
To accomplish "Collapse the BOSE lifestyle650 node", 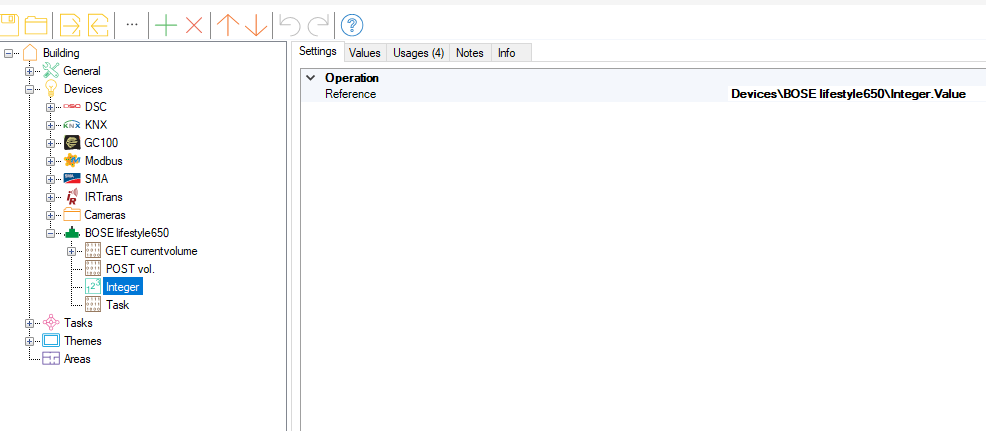I will click(50, 233).
